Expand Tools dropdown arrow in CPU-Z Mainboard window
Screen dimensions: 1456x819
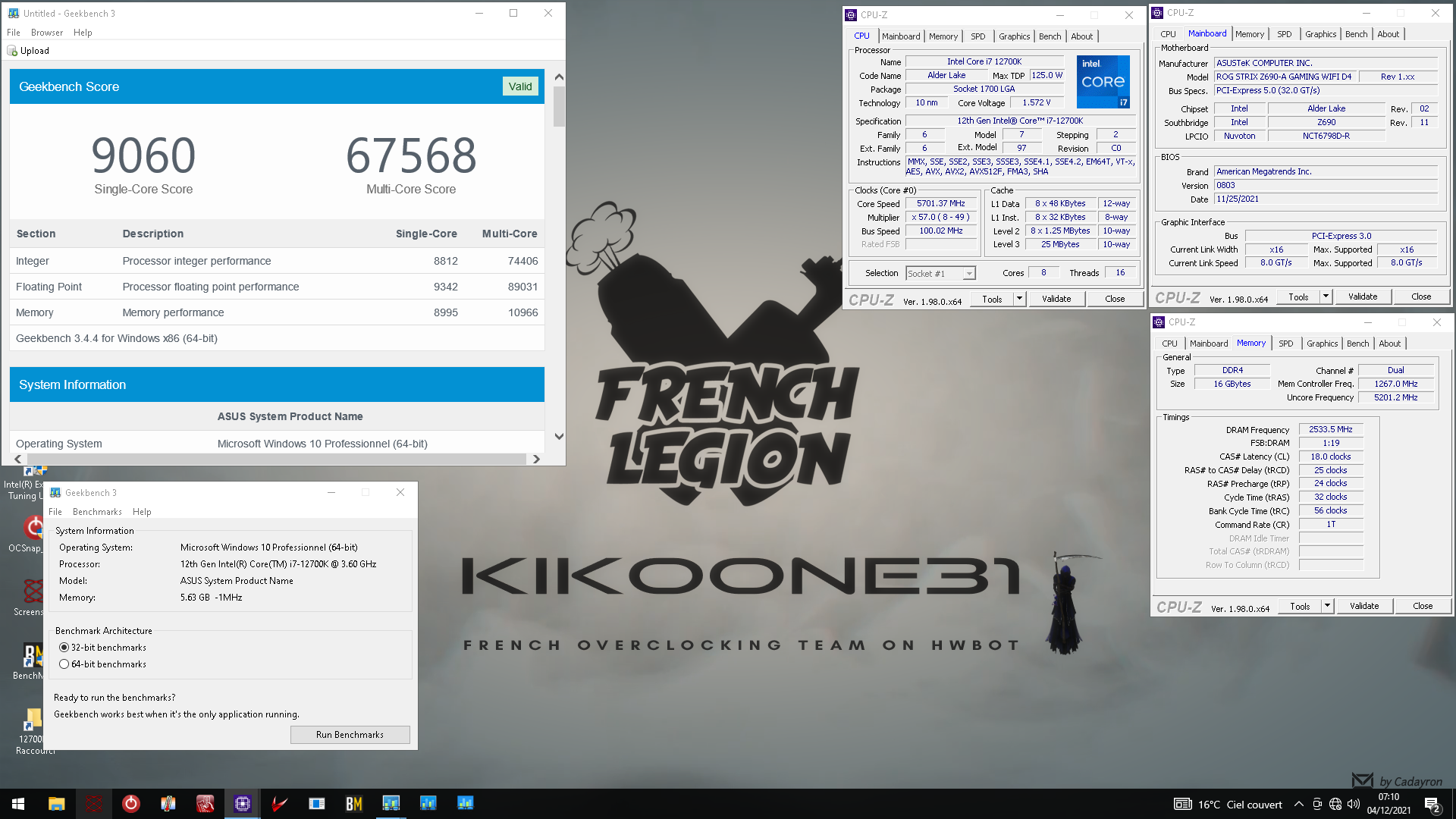coord(1326,297)
